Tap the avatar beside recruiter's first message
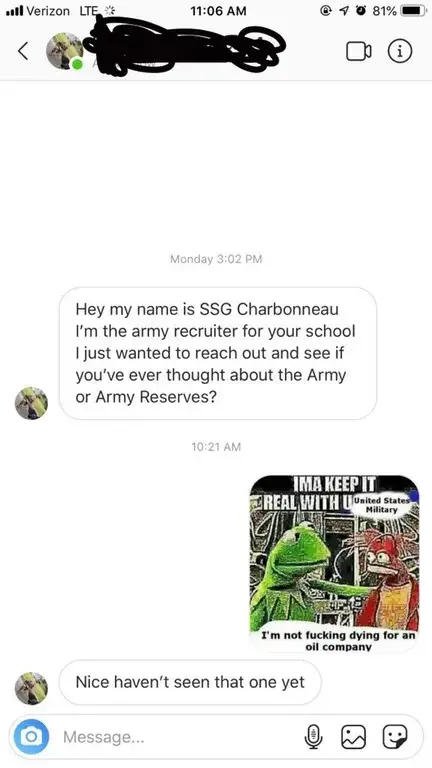This screenshot has width=432, height=768. pos(31,403)
